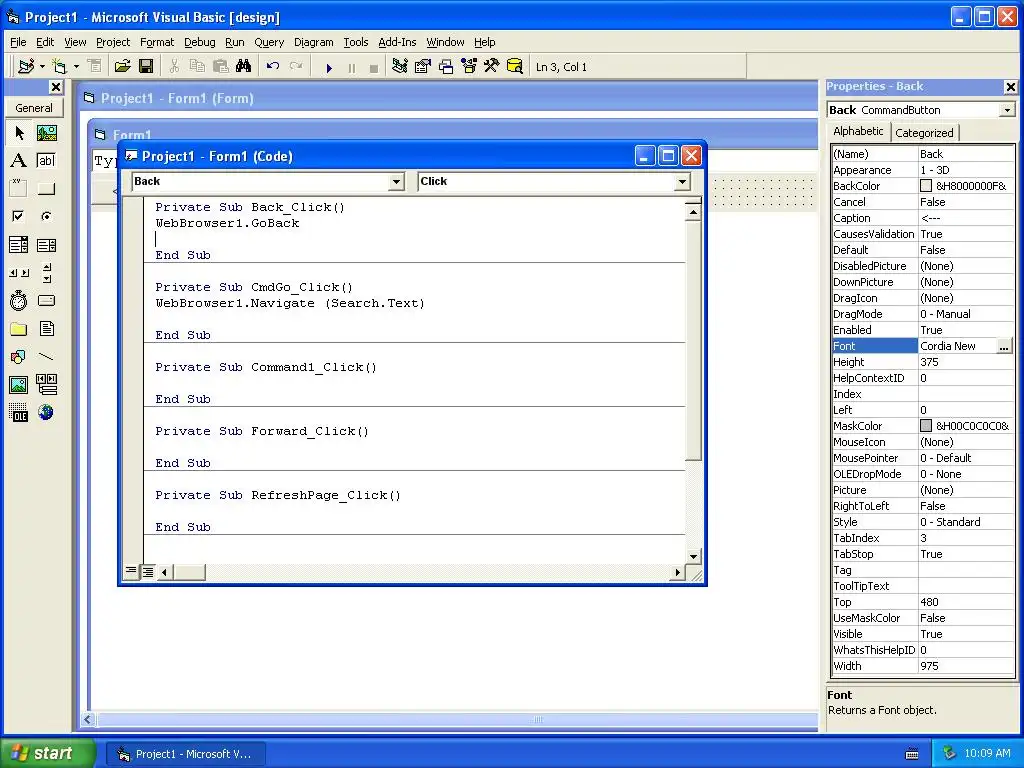This screenshot has height=768, width=1024.
Task: Switch to Procedure View in code window
Action: [x=131, y=571]
